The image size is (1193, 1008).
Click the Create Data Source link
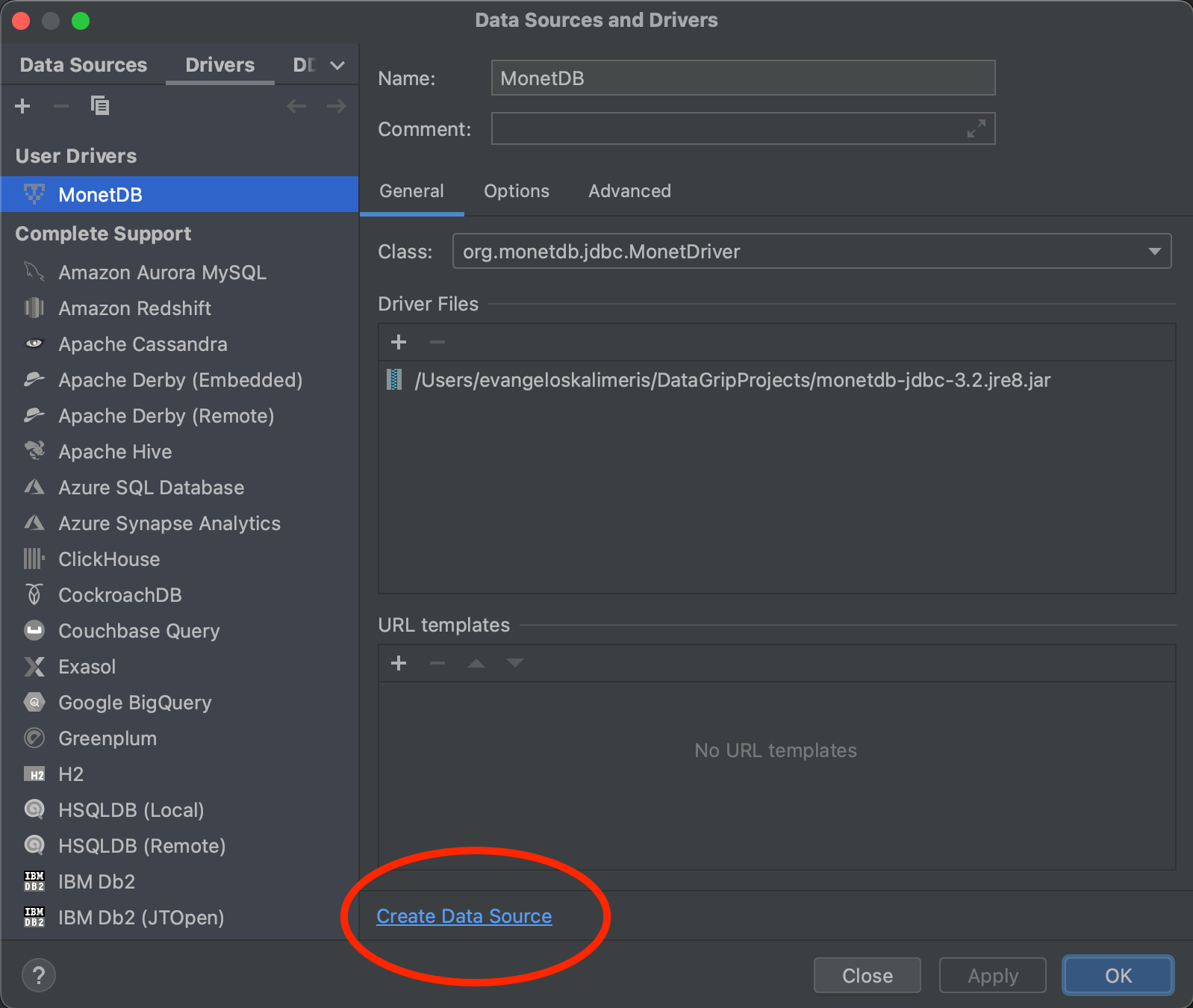pos(464,916)
